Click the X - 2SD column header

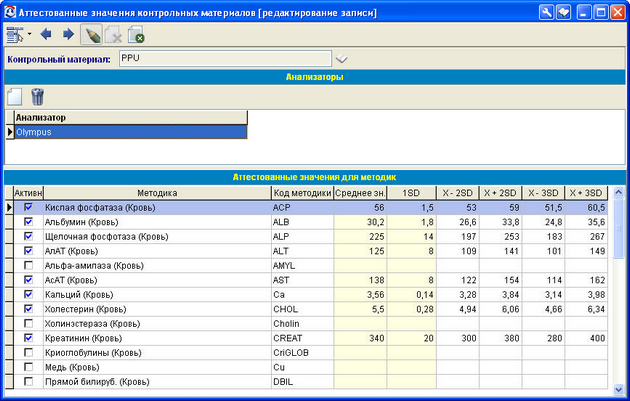point(458,193)
